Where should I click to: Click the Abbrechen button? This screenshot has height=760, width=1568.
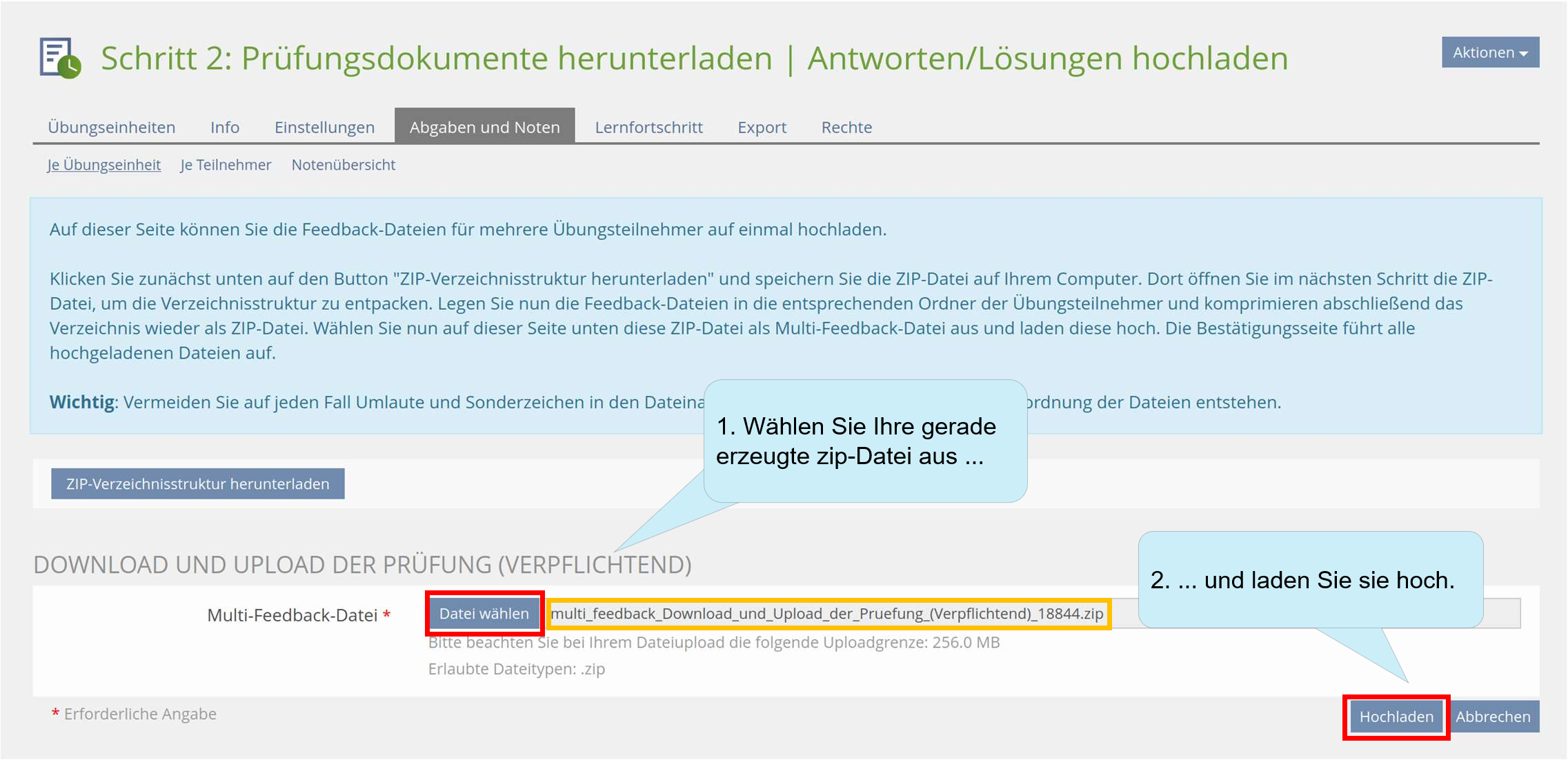click(x=1493, y=717)
